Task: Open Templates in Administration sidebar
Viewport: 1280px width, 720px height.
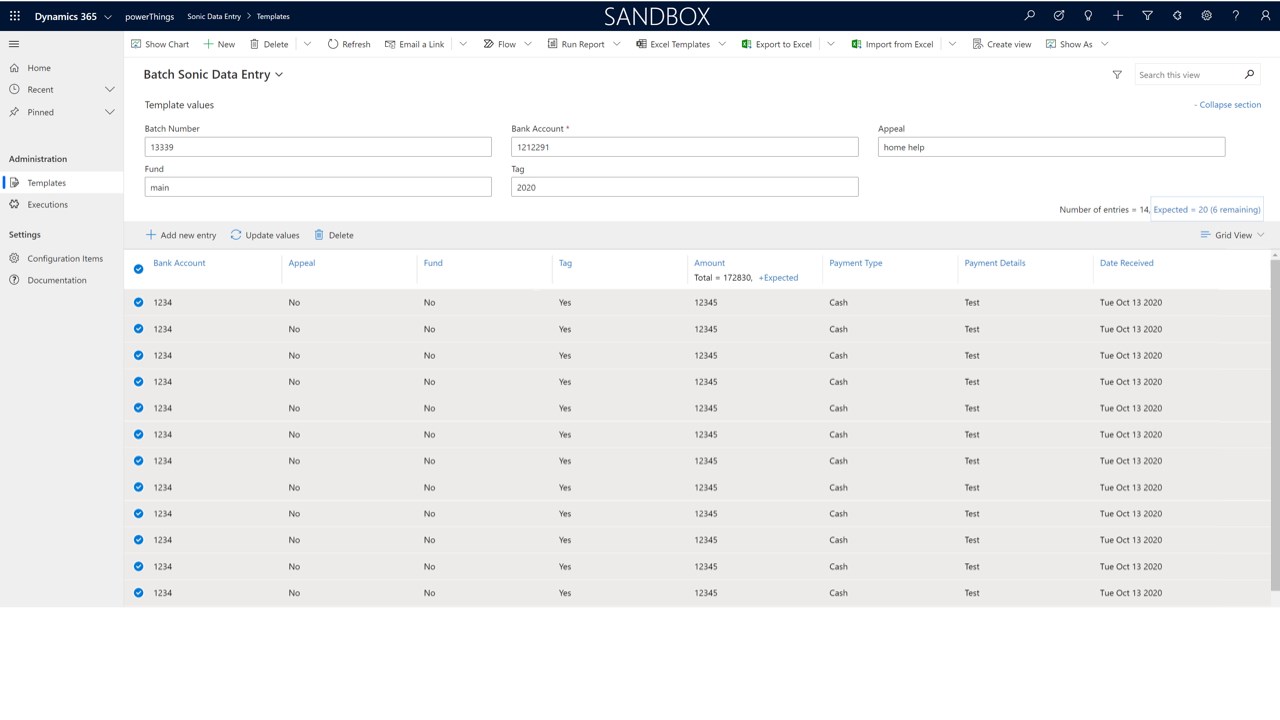Action: pyautogui.click(x=62, y=183)
